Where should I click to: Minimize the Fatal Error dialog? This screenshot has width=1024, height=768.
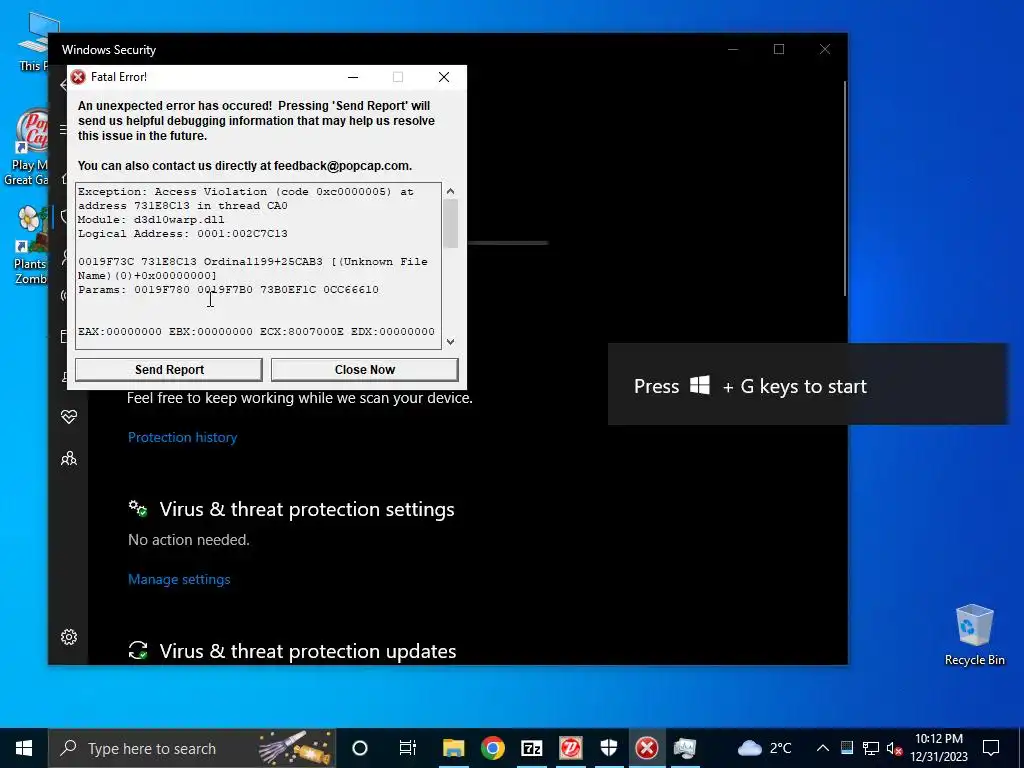(x=353, y=77)
